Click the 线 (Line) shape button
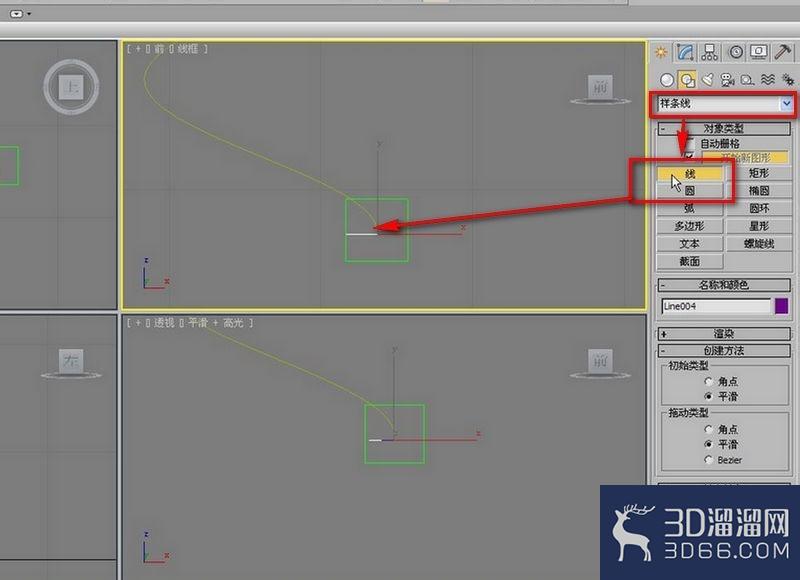 [x=690, y=173]
